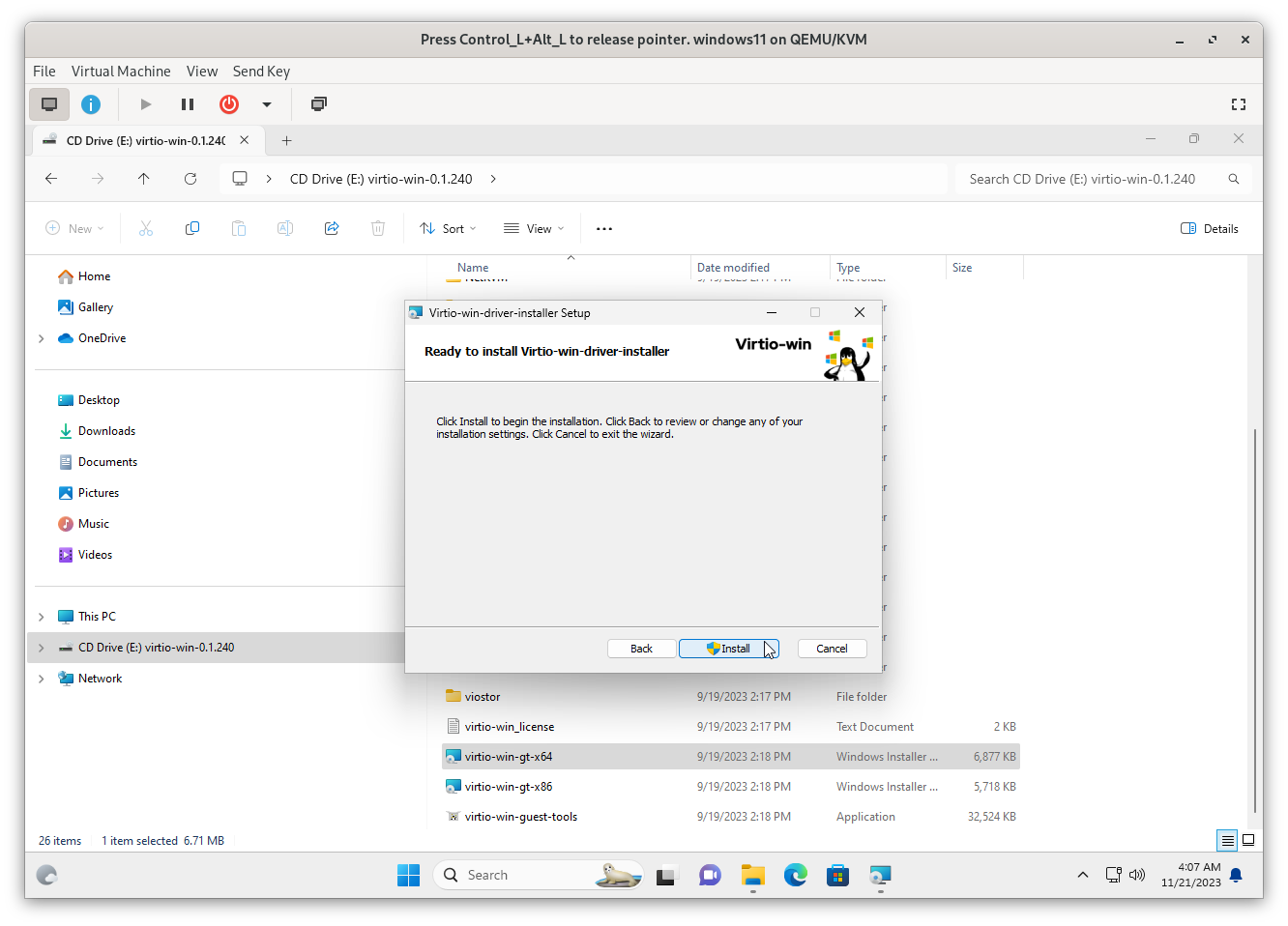
Task: Open Gallery in the navigation pane
Action: point(96,307)
